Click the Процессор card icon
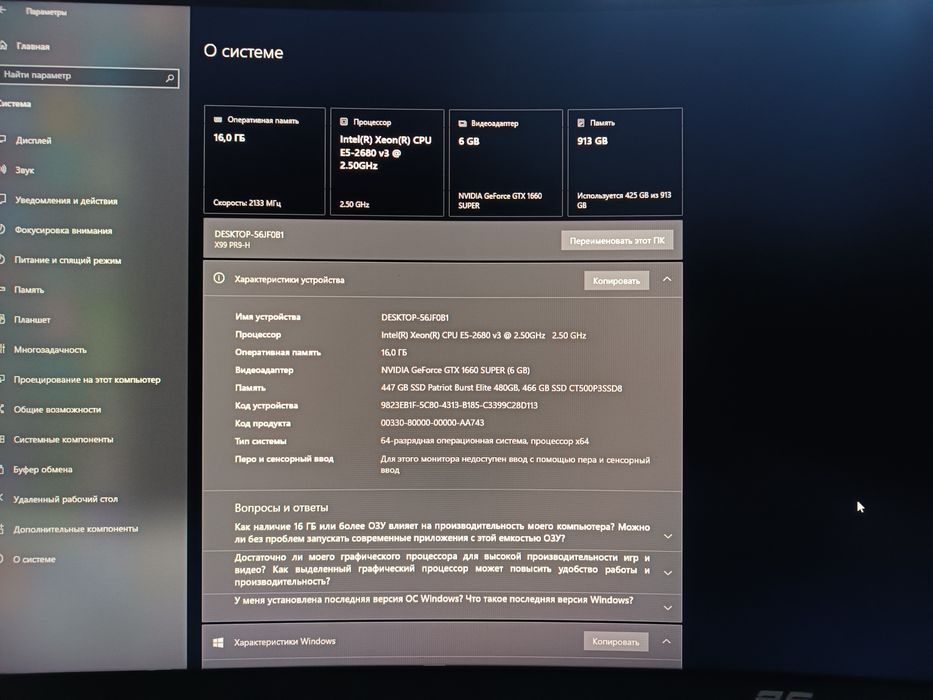Viewport: 933px width, 700px height. click(x=344, y=121)
